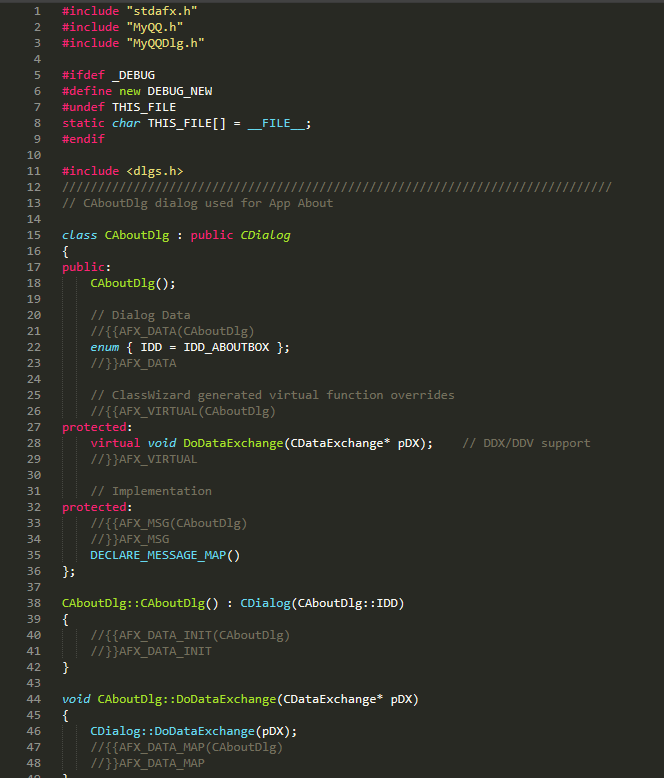Click the "// DDX/DDV support" comment
Screen dimensions: 664x778
pyautogui.click(x=527, y=443)
